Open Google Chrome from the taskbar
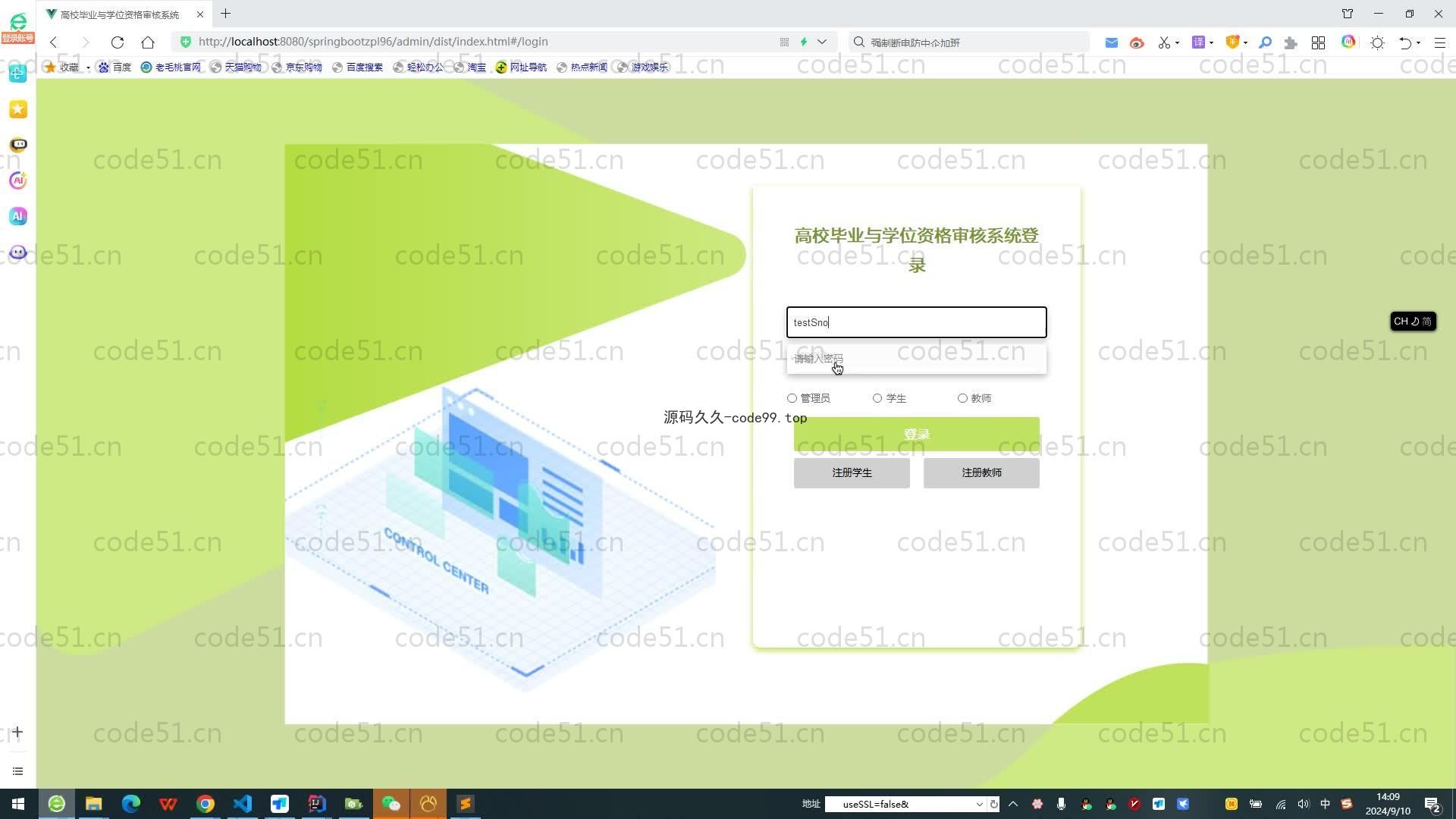 (x=206, y=804)
